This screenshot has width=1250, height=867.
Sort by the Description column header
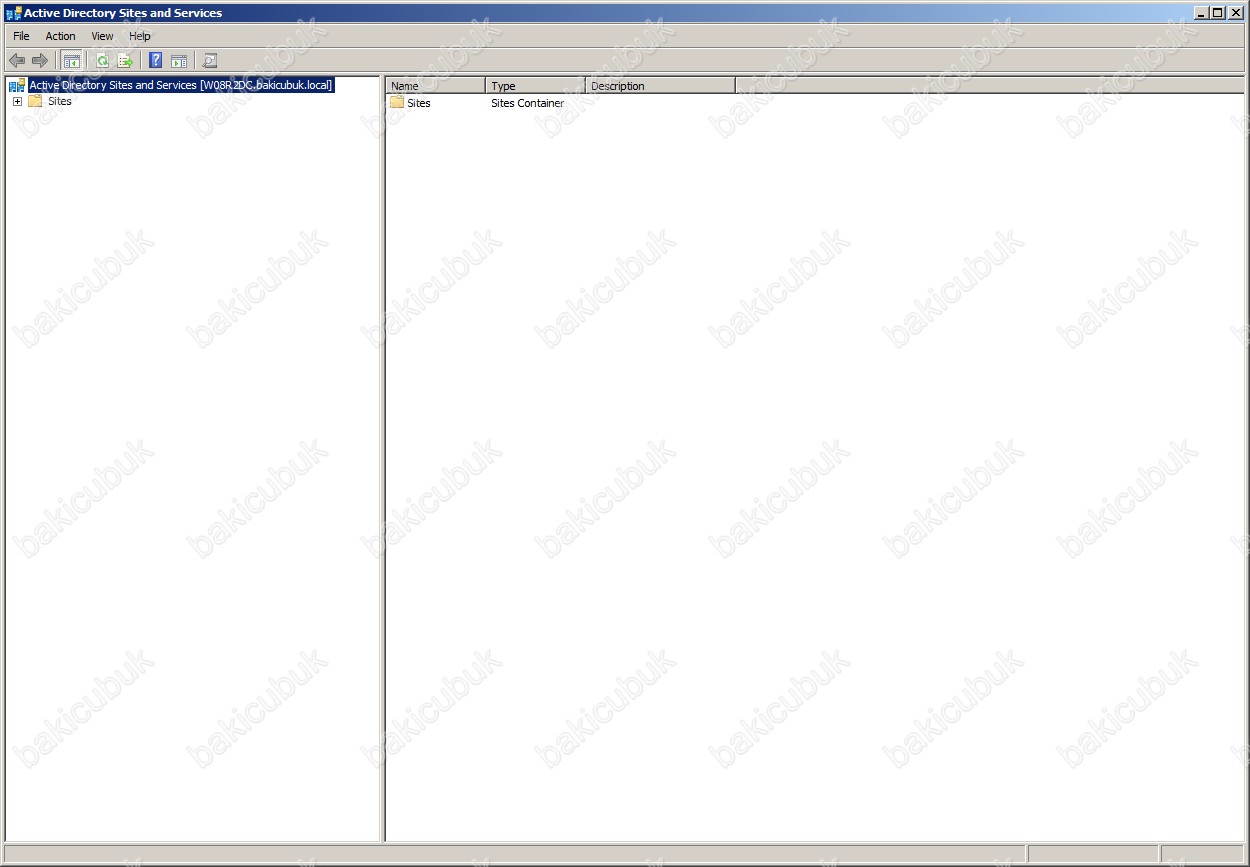coord(660,86)
